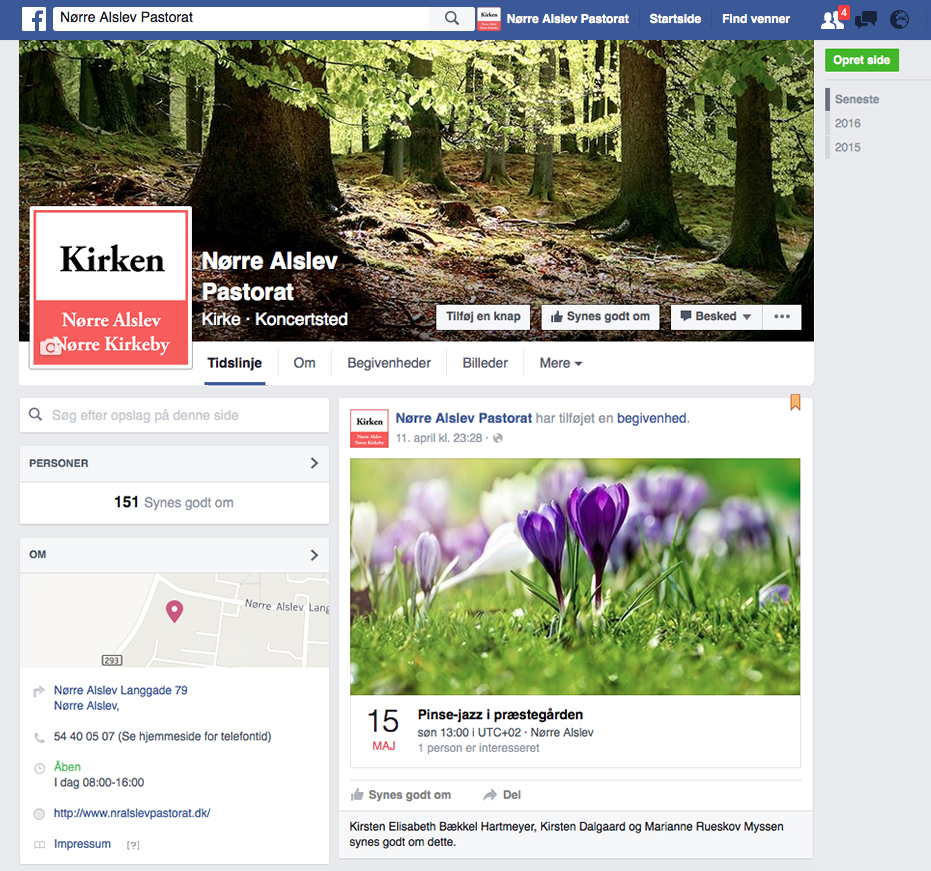Click the camera icon on profile picture
The height and width of the screenshot is (871, 931).
click(50, 346)
